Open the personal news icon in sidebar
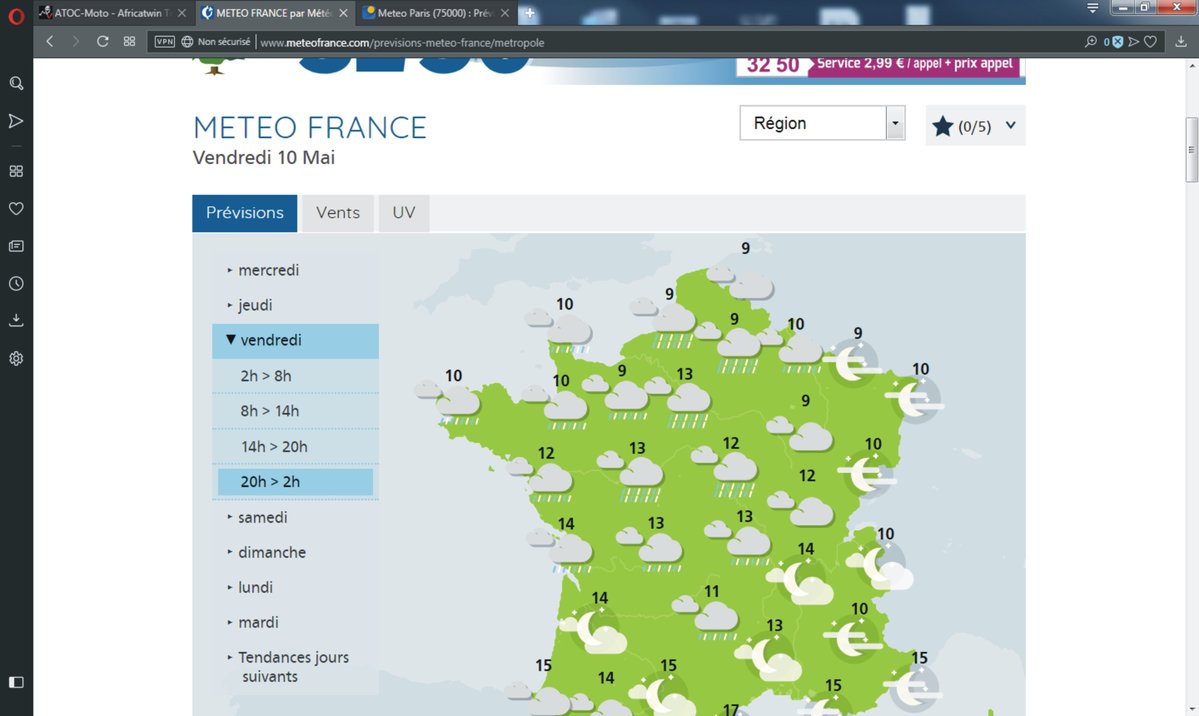This screenshot has height=716, width=1199. tap(16, 245)
